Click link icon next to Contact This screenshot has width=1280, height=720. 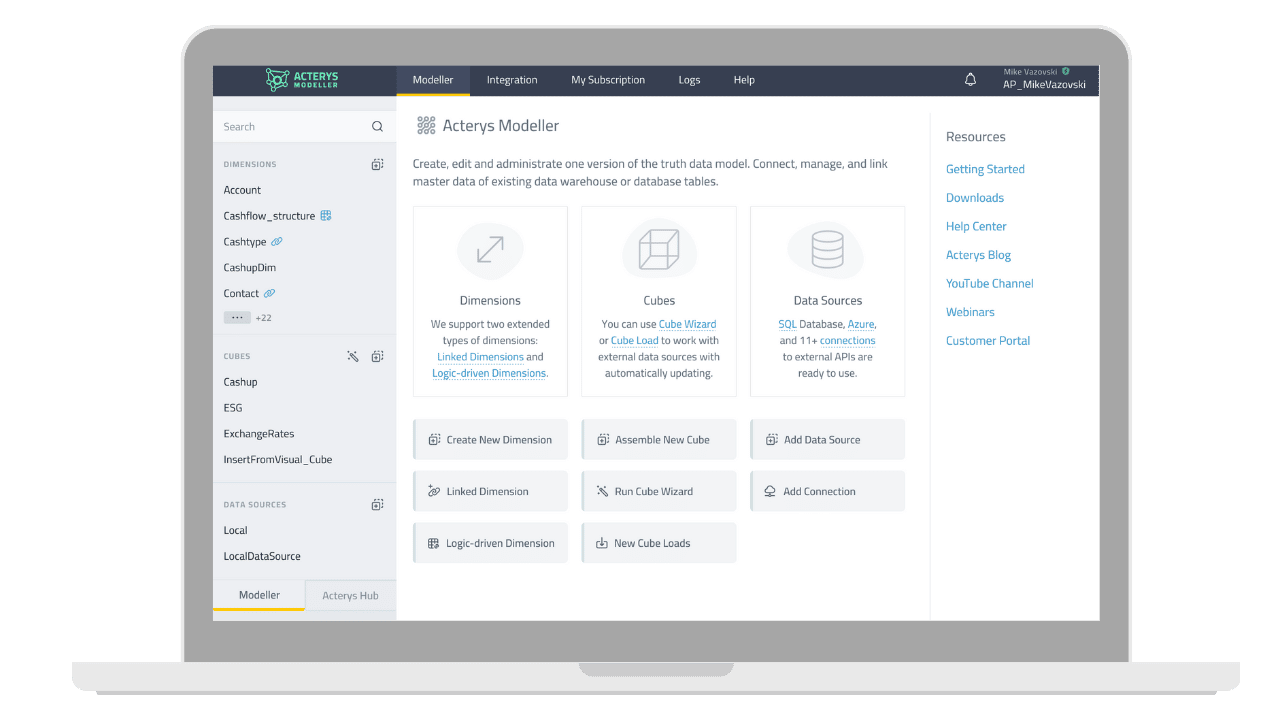269,294
